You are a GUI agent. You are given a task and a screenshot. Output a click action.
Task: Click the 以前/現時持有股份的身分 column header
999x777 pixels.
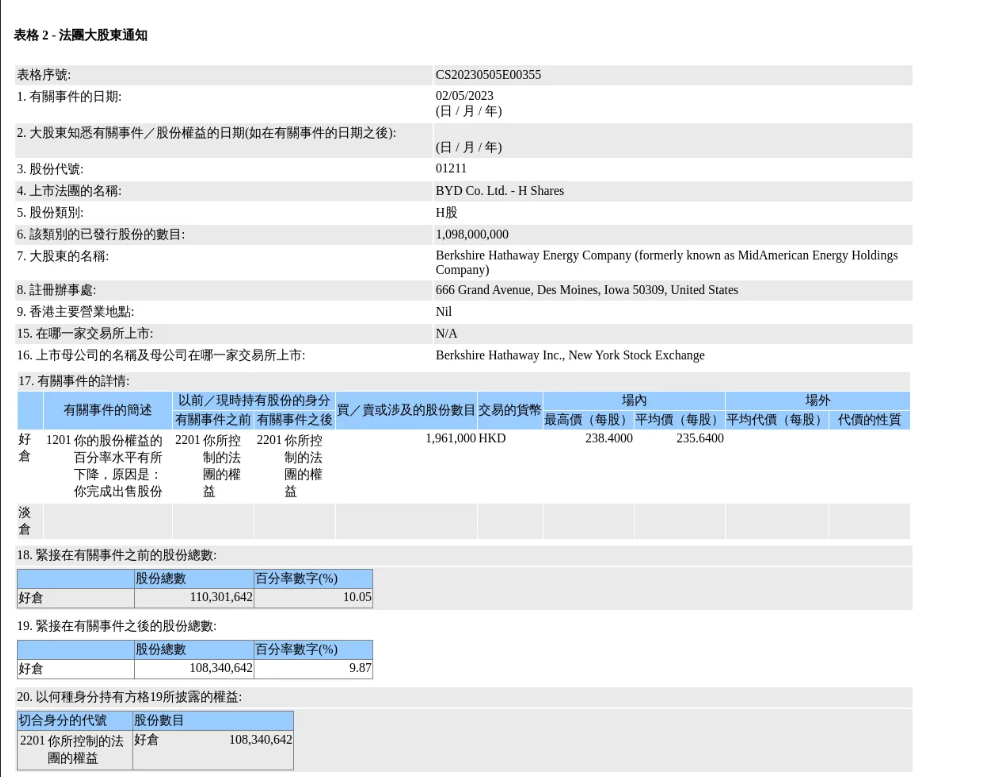point(254,401)
